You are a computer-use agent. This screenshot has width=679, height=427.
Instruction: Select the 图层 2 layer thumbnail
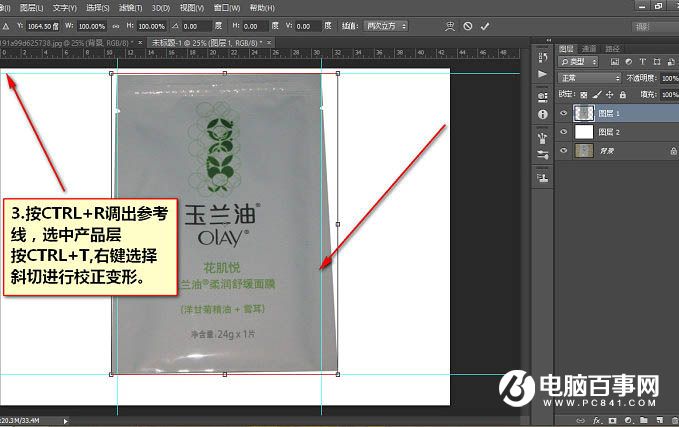584,132
